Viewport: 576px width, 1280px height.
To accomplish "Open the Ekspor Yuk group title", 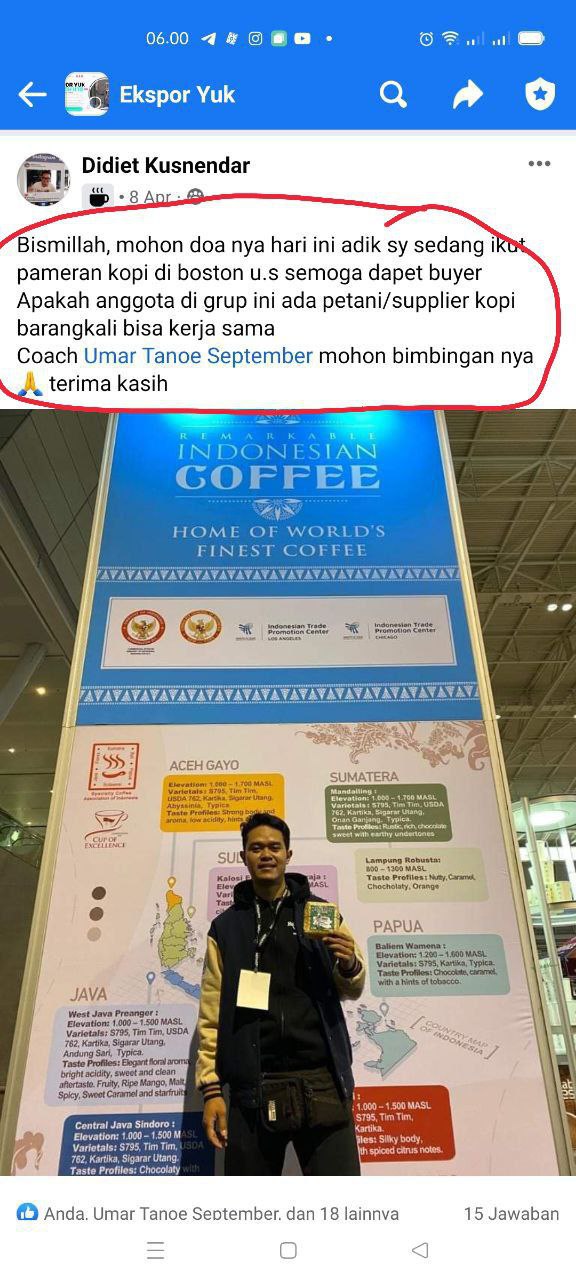I will coord(177,95).
